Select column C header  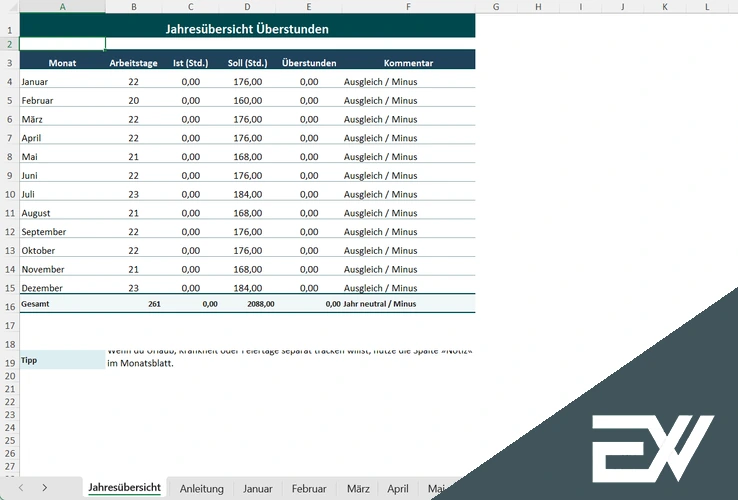click(x=191, y=7)
